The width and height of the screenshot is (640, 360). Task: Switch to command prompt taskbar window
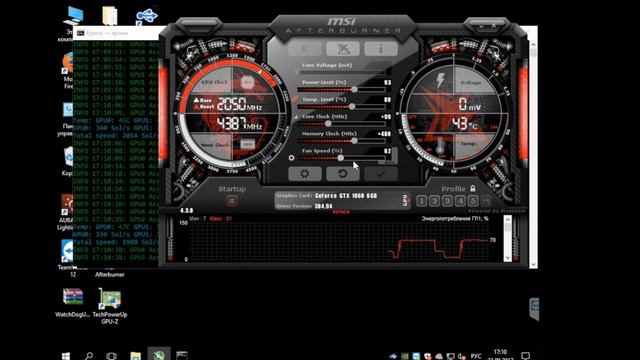[x=182, y=356]
